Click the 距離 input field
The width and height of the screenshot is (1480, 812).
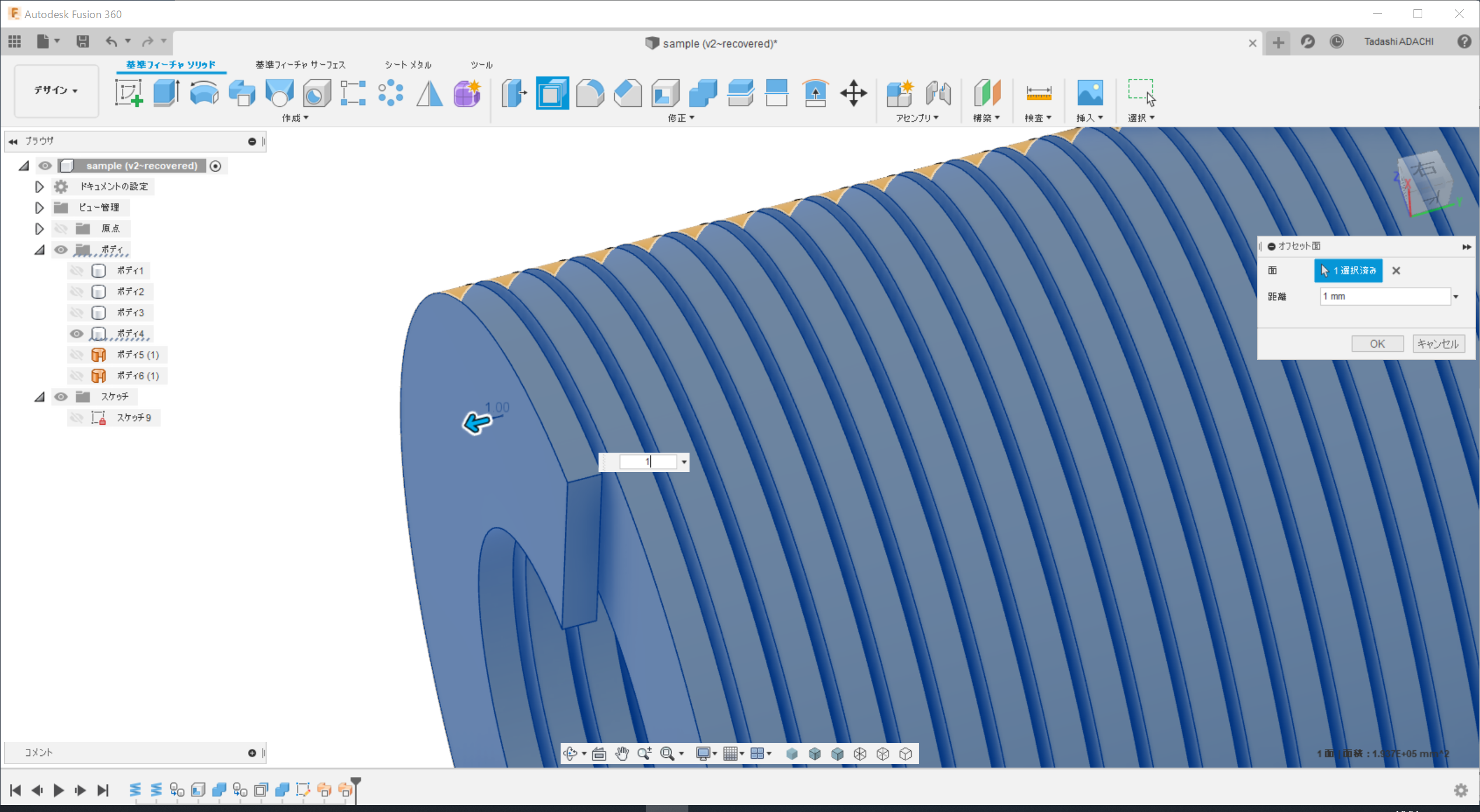point(1384,297)
